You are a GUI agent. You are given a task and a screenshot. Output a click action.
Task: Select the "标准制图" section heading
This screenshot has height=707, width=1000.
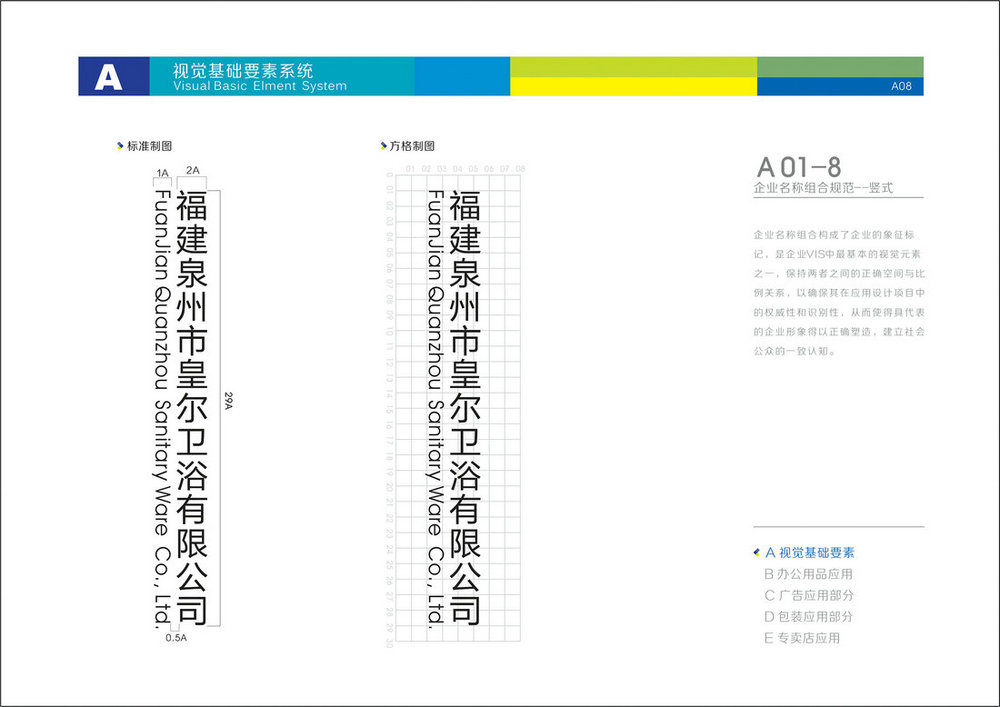pyautogui.click(x=149, y=146)
